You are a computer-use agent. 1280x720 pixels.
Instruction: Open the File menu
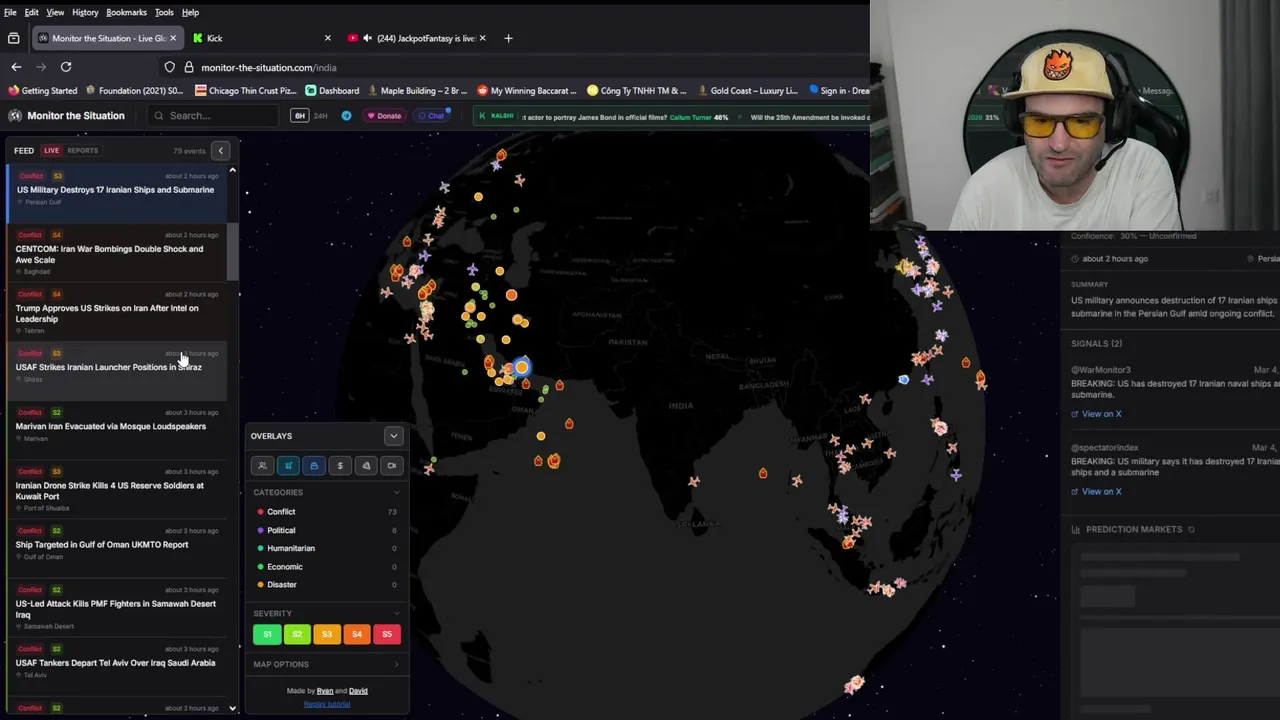coord(10,12)
